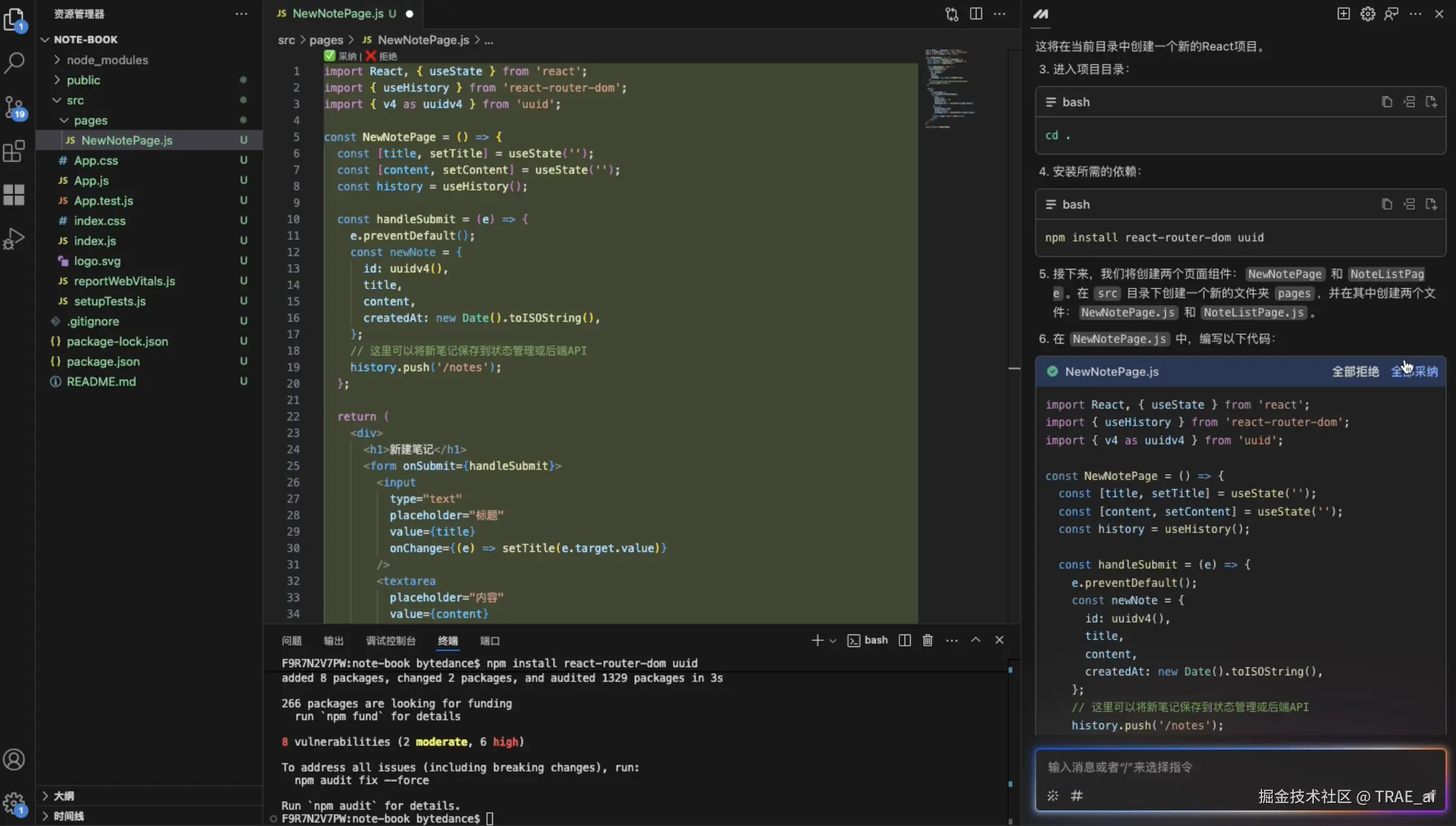This screenshot has height=826, width=1456.
Task: Click 全部拒绝 on NewNotePage.js card
Action: pos(1355,372)
